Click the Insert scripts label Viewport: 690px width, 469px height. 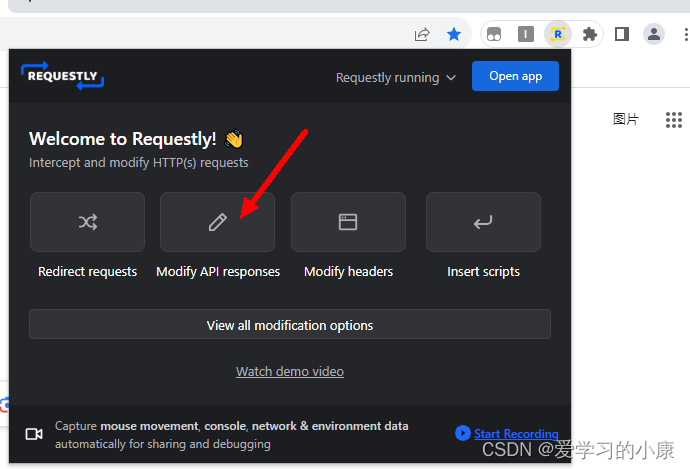(483, 271)
